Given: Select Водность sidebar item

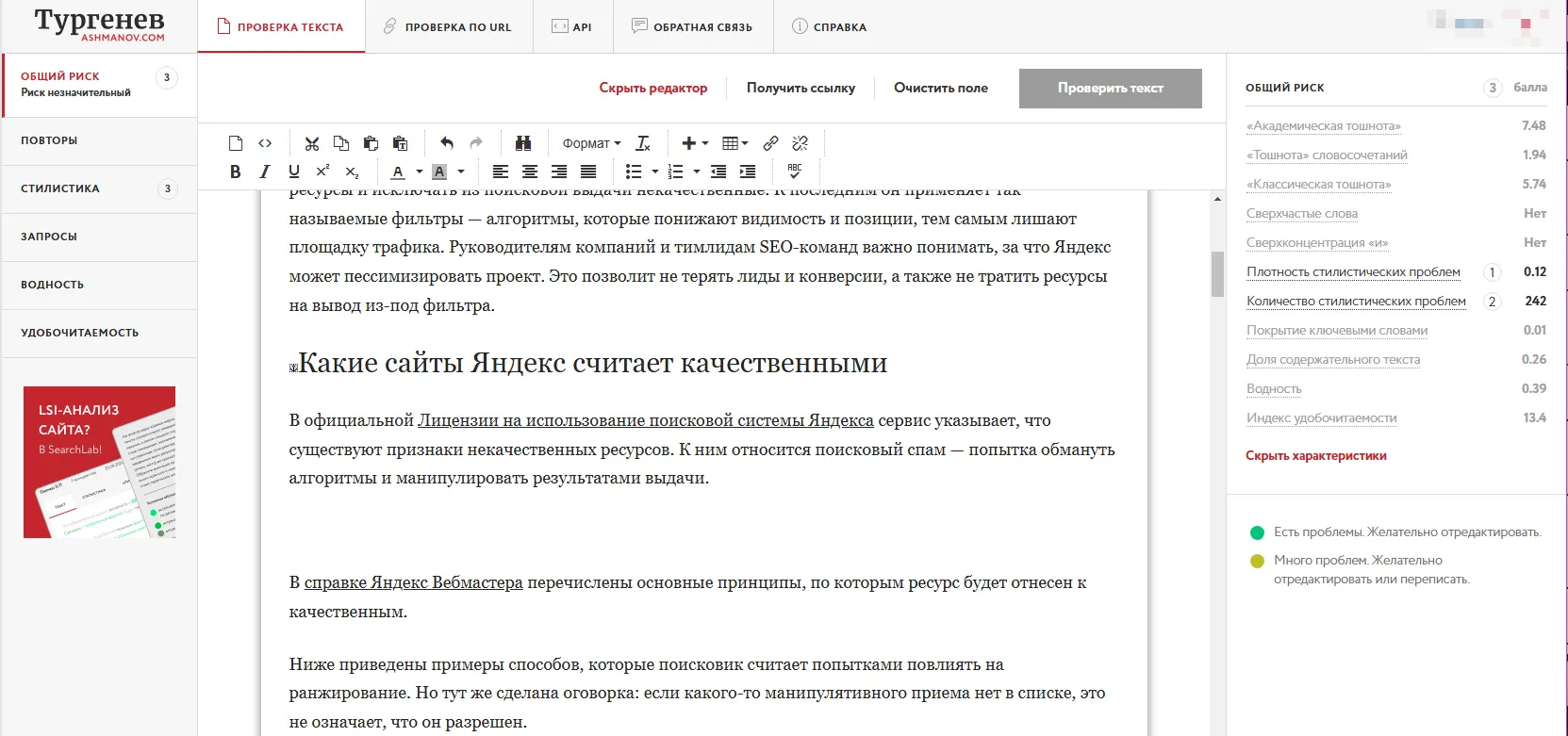Looking at the screenshot, I should pyautogui.click(x=99, y=285).
